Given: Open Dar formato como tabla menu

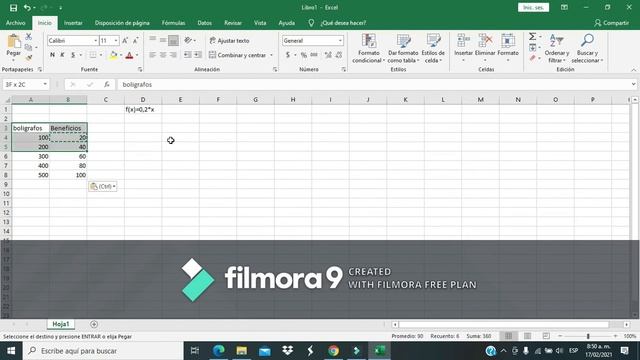Looking at the screenshot, I should pyautogui.click(x=403, y=48).
